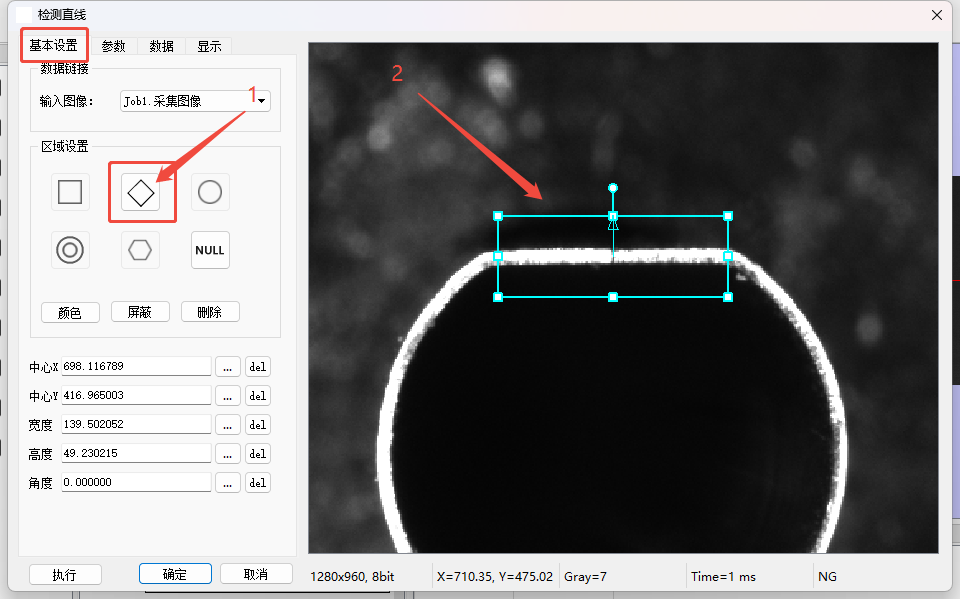Select the rectangle region shape icon
Image resolution: width=960 pixels, height=599 pixels.
pyautogui.click(x=70, y=192)
